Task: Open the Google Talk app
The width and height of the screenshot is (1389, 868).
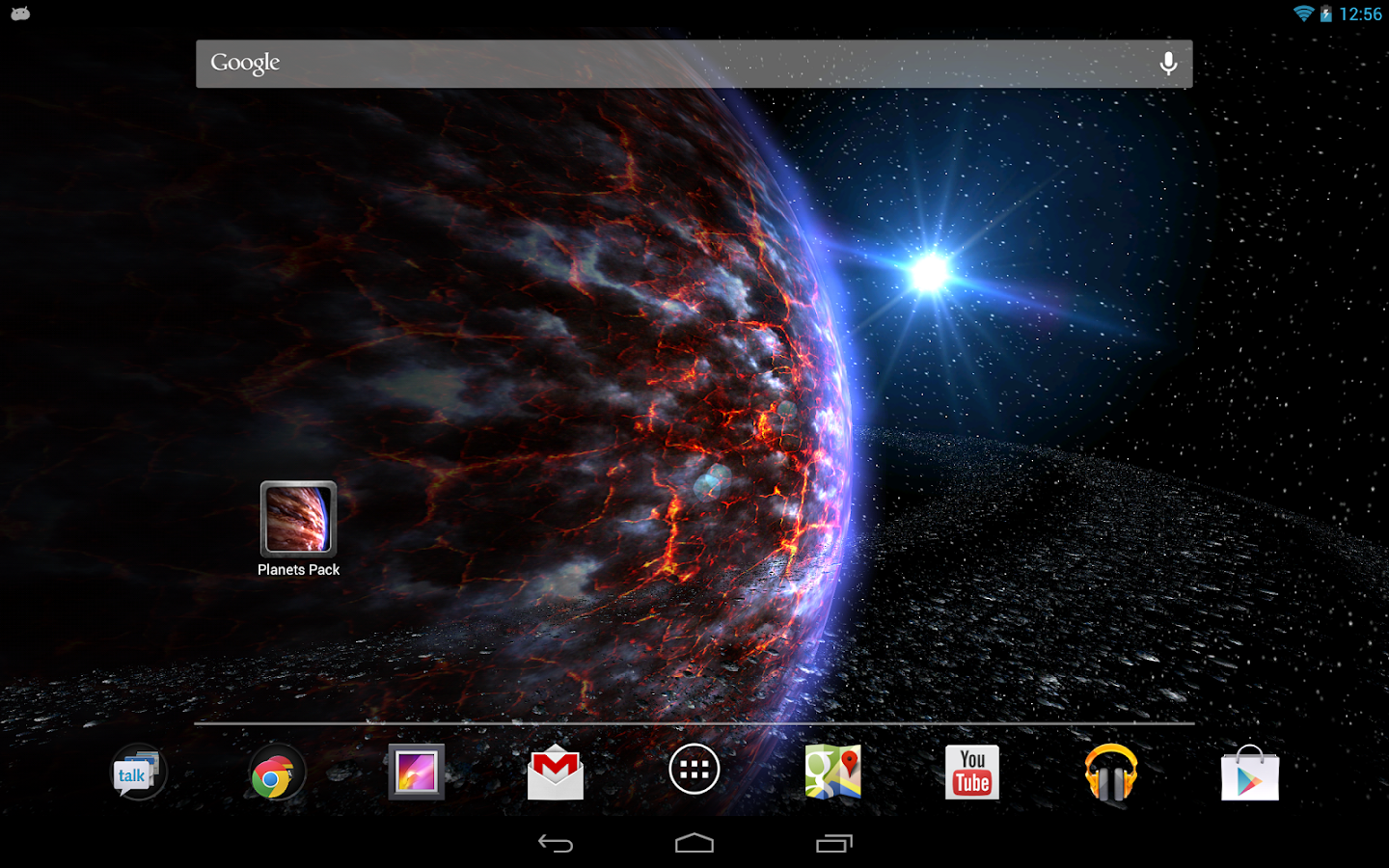Action: click(138, 773)
